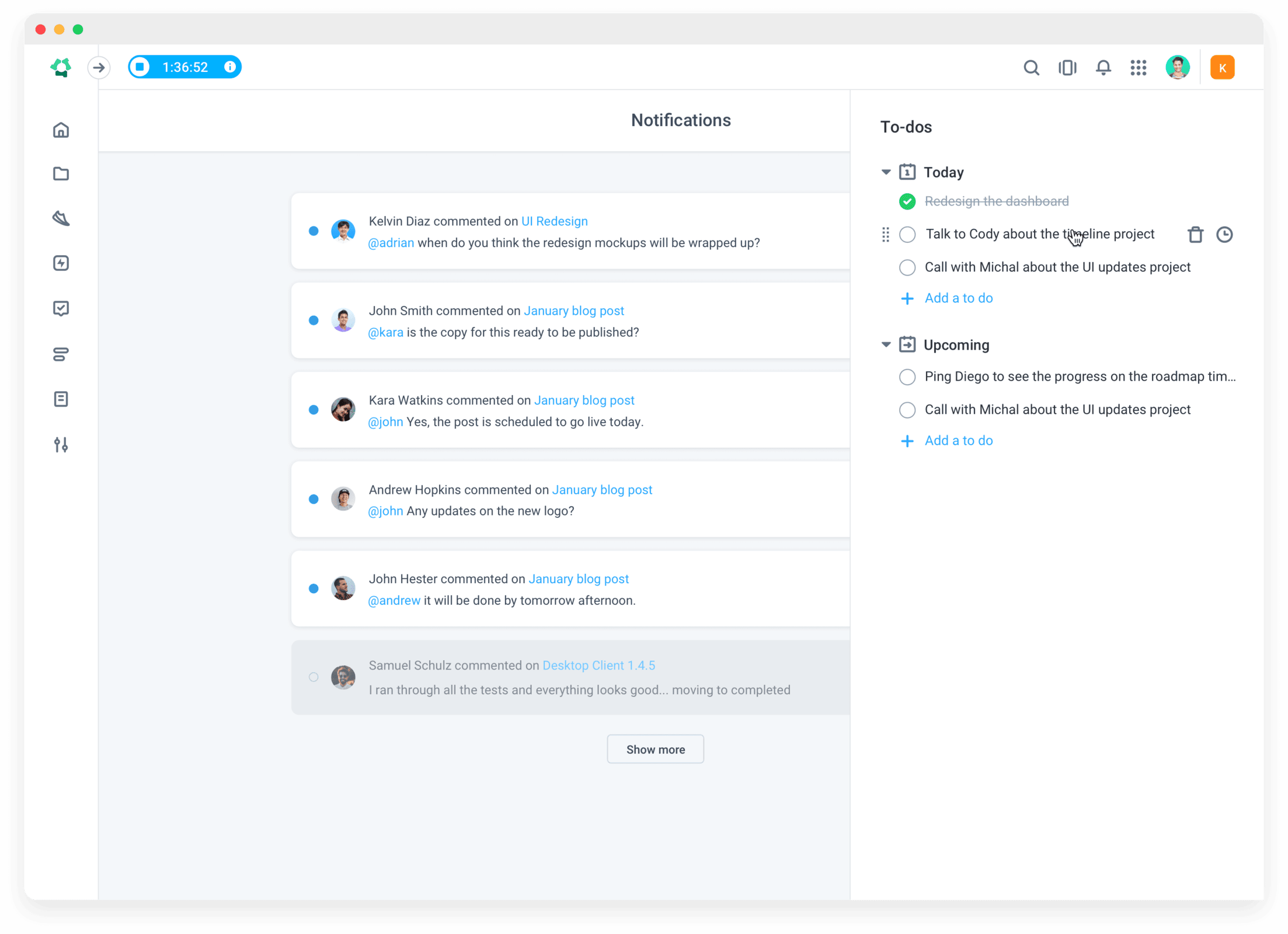The height and width of the screenshot is (934, 1288).
Task: Click John Smith's avatar thumbnail
Action: point(343,320)
